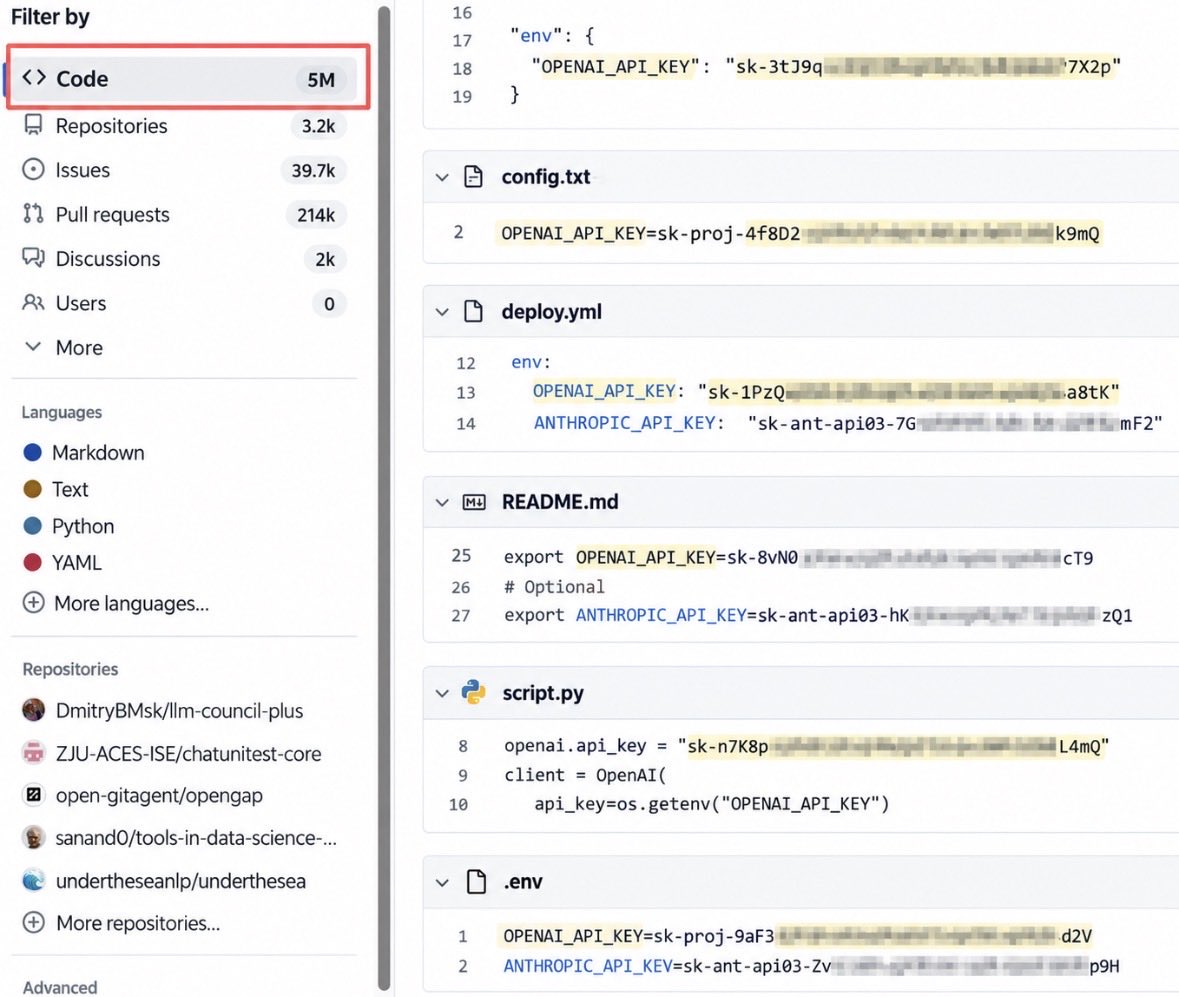Filter by YAML language
This screenshot has height=997, width=1179.
point(76,562)
